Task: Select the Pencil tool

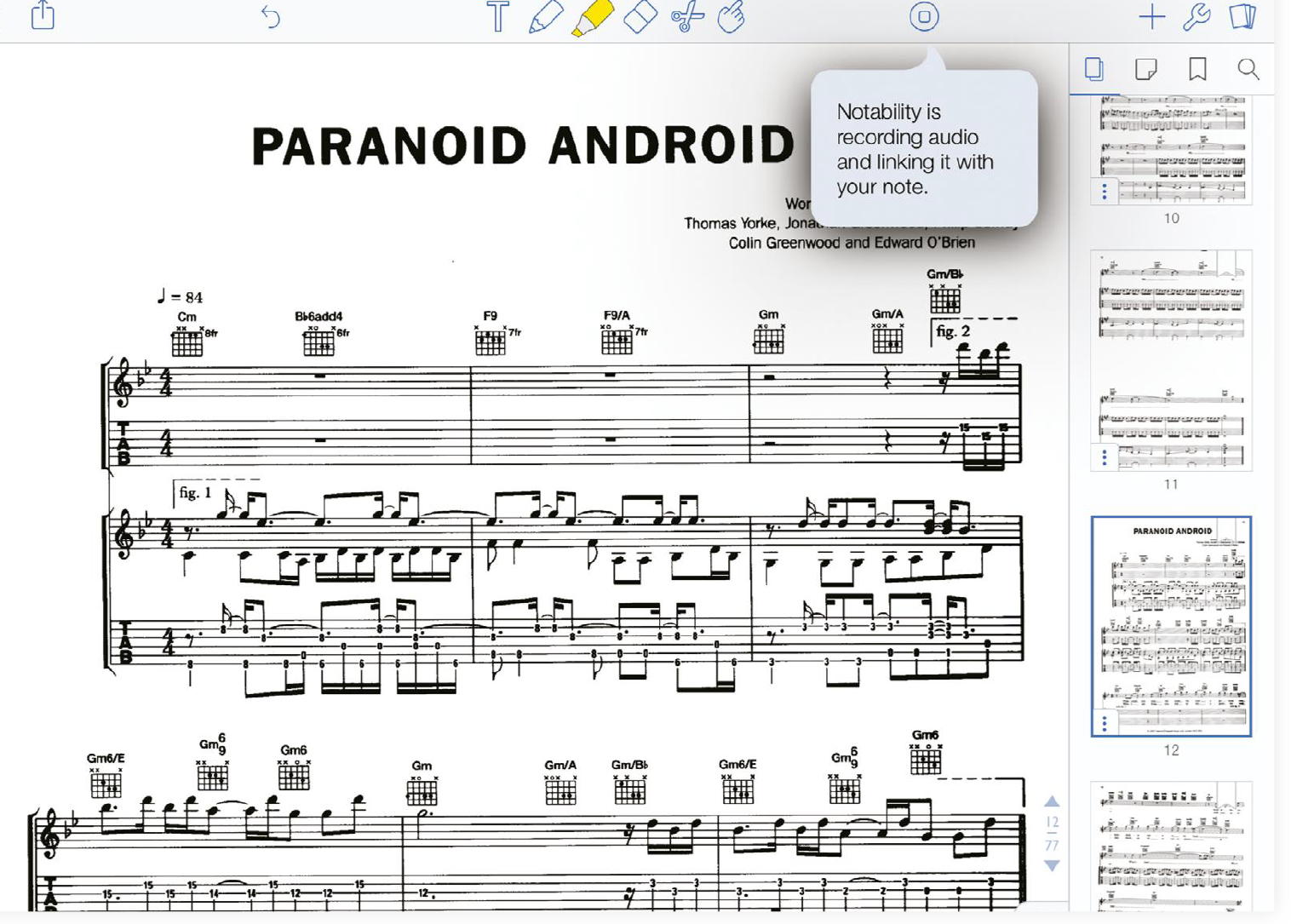Action: [545, 17]
